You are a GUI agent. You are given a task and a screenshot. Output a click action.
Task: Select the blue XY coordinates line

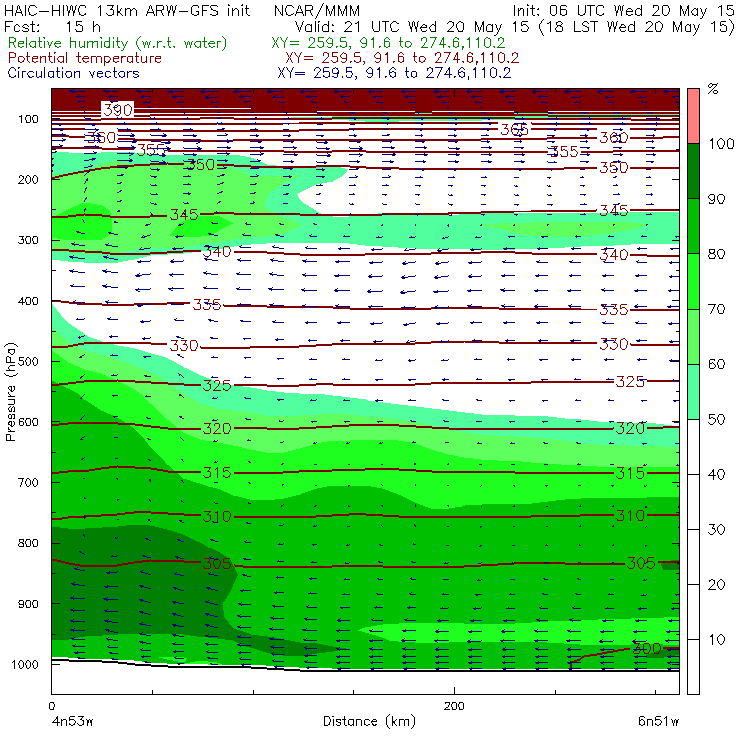tap(394, 73)
